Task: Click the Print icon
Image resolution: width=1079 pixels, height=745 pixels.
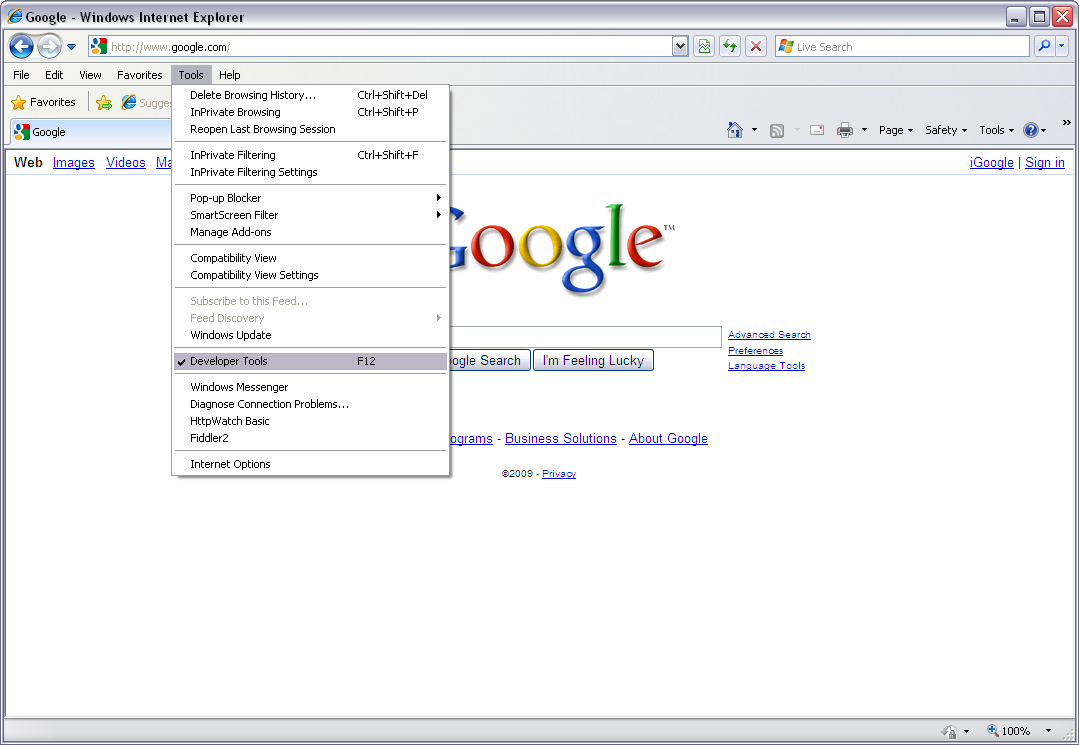Action: [845, 130]
